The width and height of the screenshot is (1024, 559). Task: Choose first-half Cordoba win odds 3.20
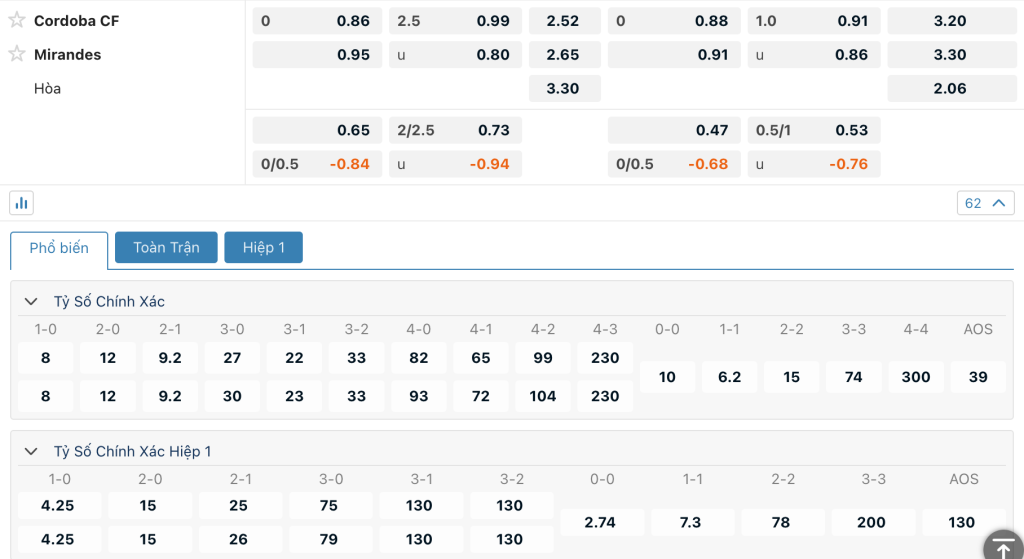coord(952,21)
